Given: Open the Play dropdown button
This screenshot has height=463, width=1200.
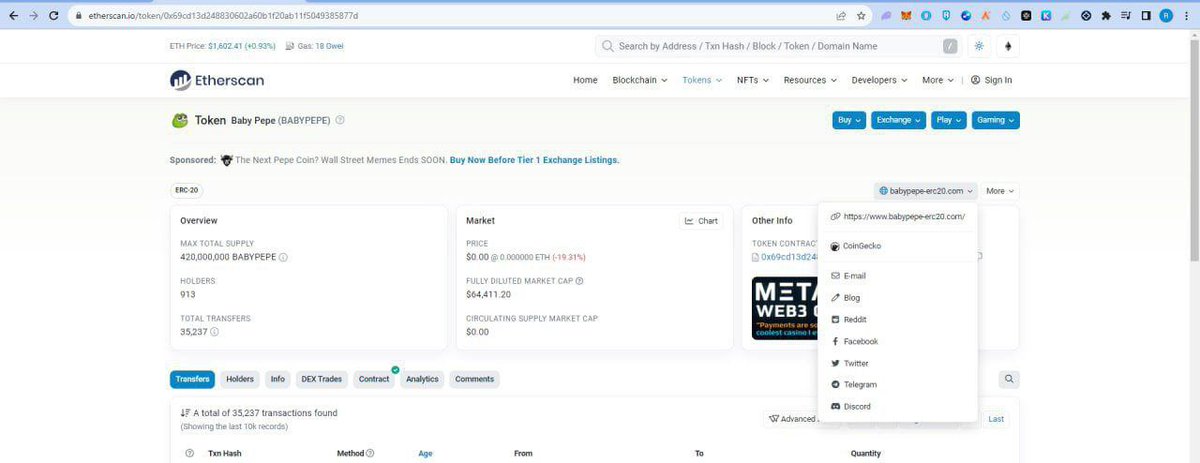Looking at the screenshot, I should pos(948,120).
